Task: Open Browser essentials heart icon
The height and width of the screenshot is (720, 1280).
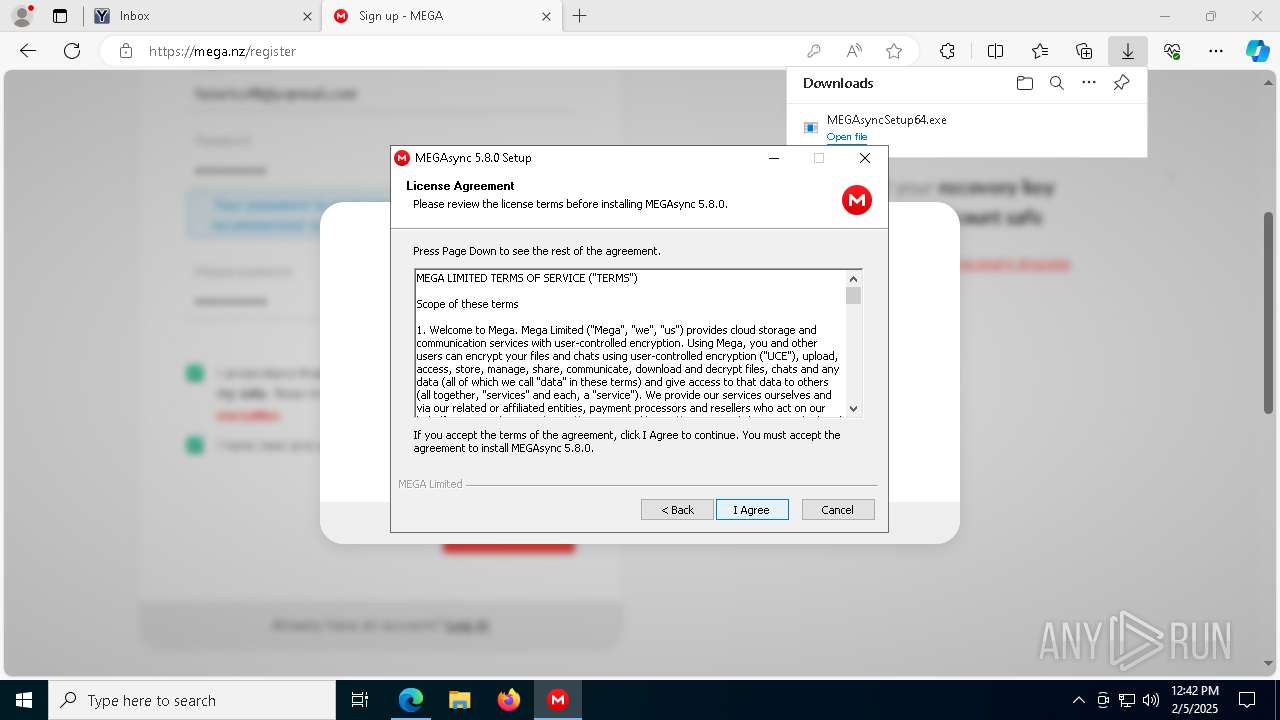Action: pyautogui.click(x=1172, y=51)
